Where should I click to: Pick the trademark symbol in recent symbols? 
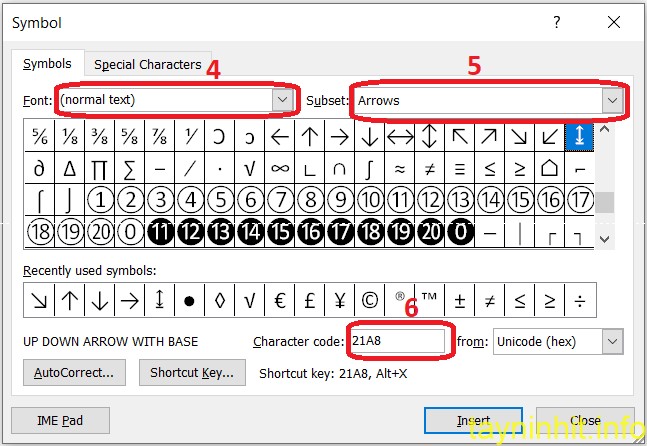pos(429,299)
